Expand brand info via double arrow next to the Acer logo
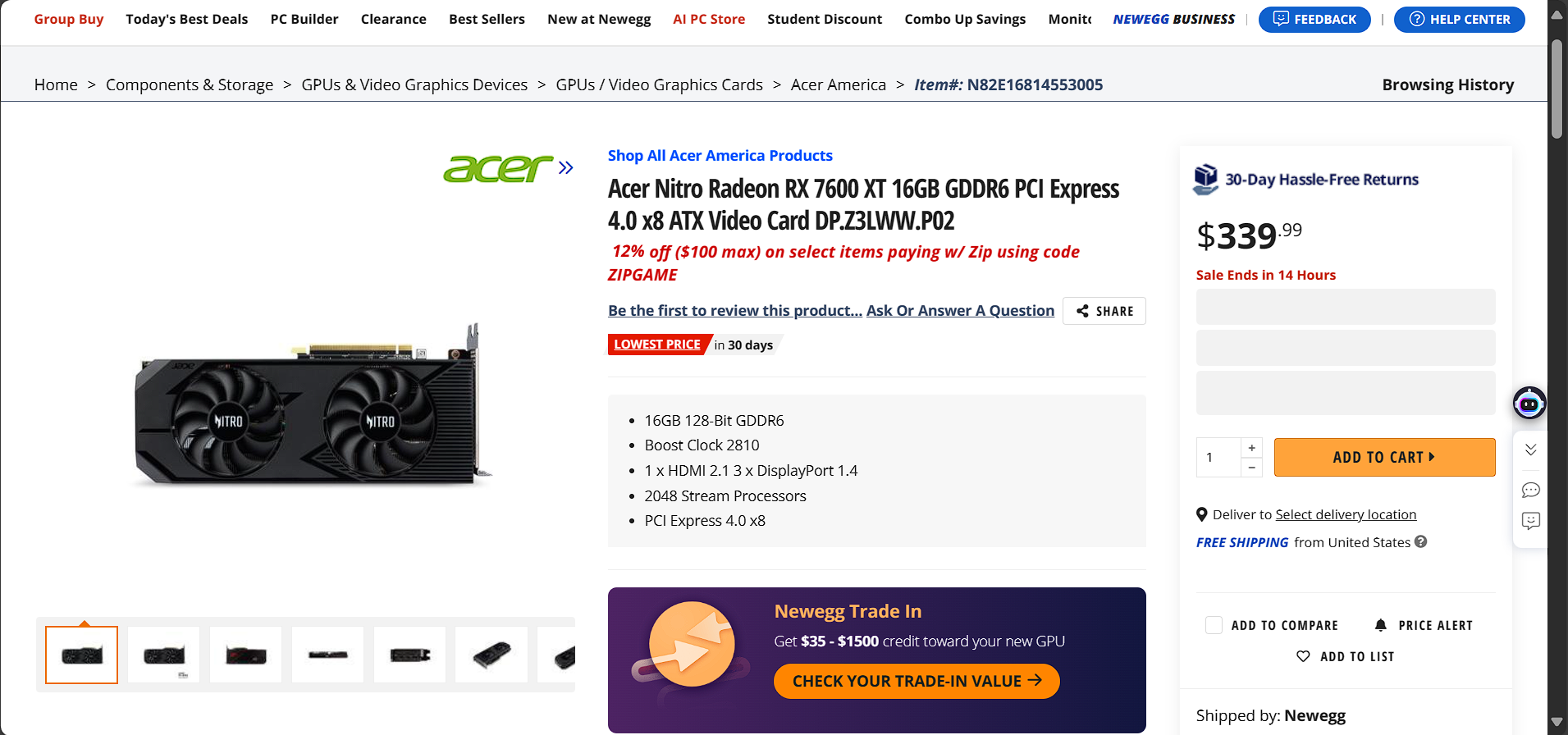1568x735 pixels. coord(565,168)
